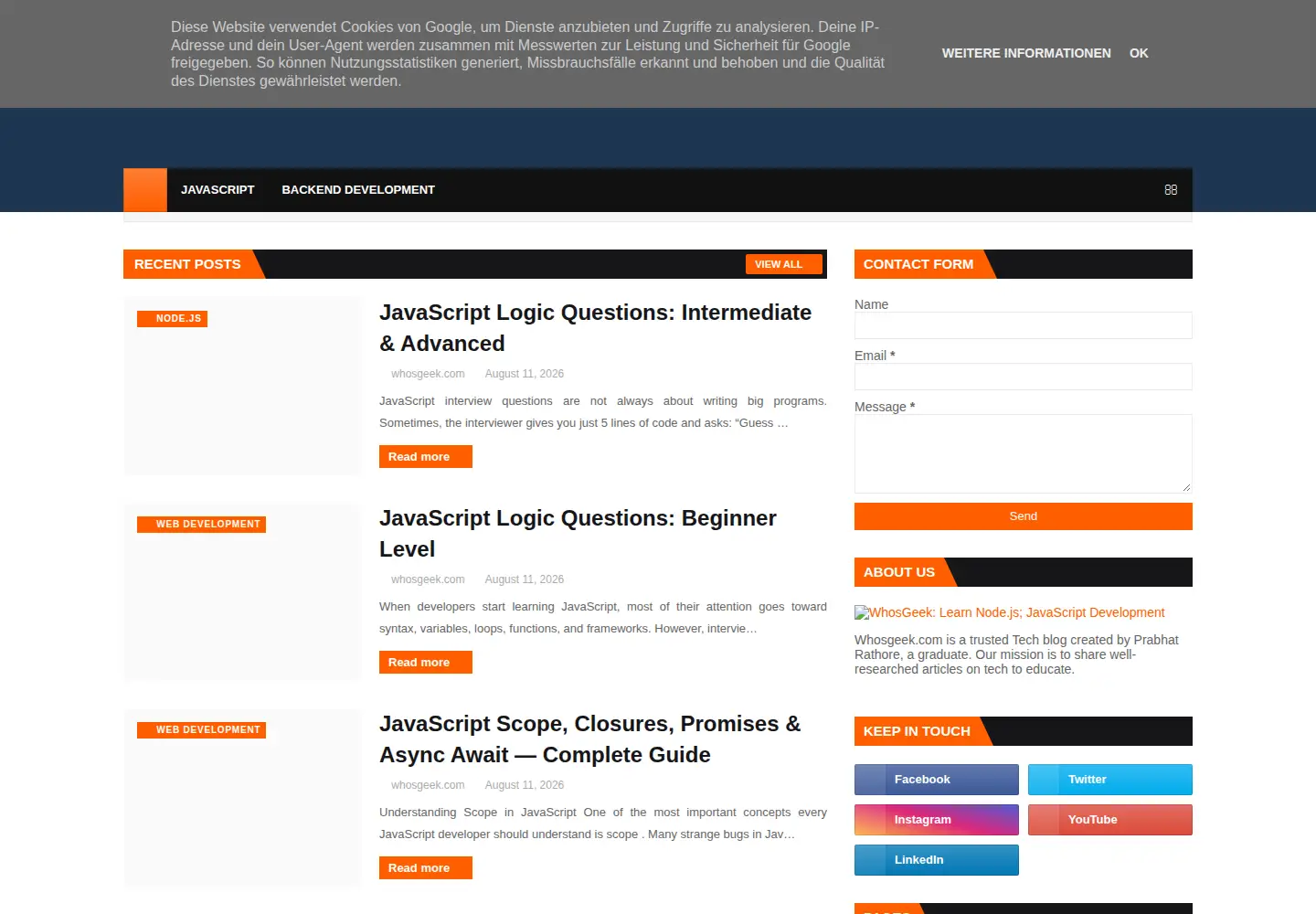Click the date under Scope, Closures guide
1316x914 pixels.
tap(525, 785)
